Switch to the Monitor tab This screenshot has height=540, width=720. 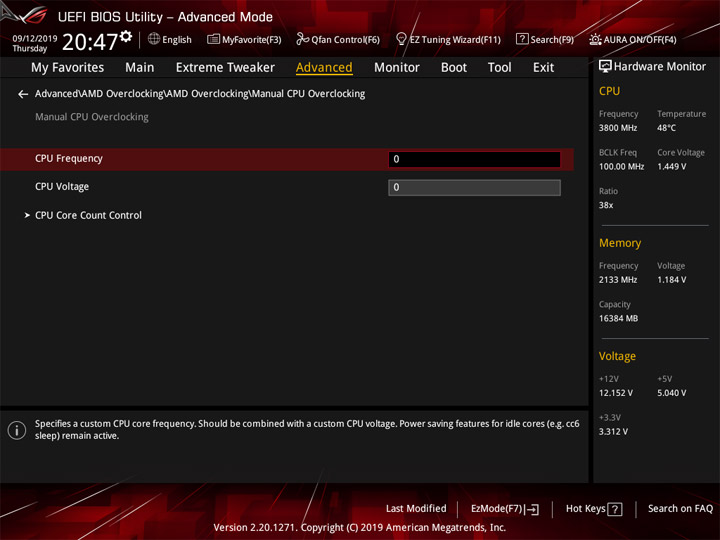click(x=397, y=68)
